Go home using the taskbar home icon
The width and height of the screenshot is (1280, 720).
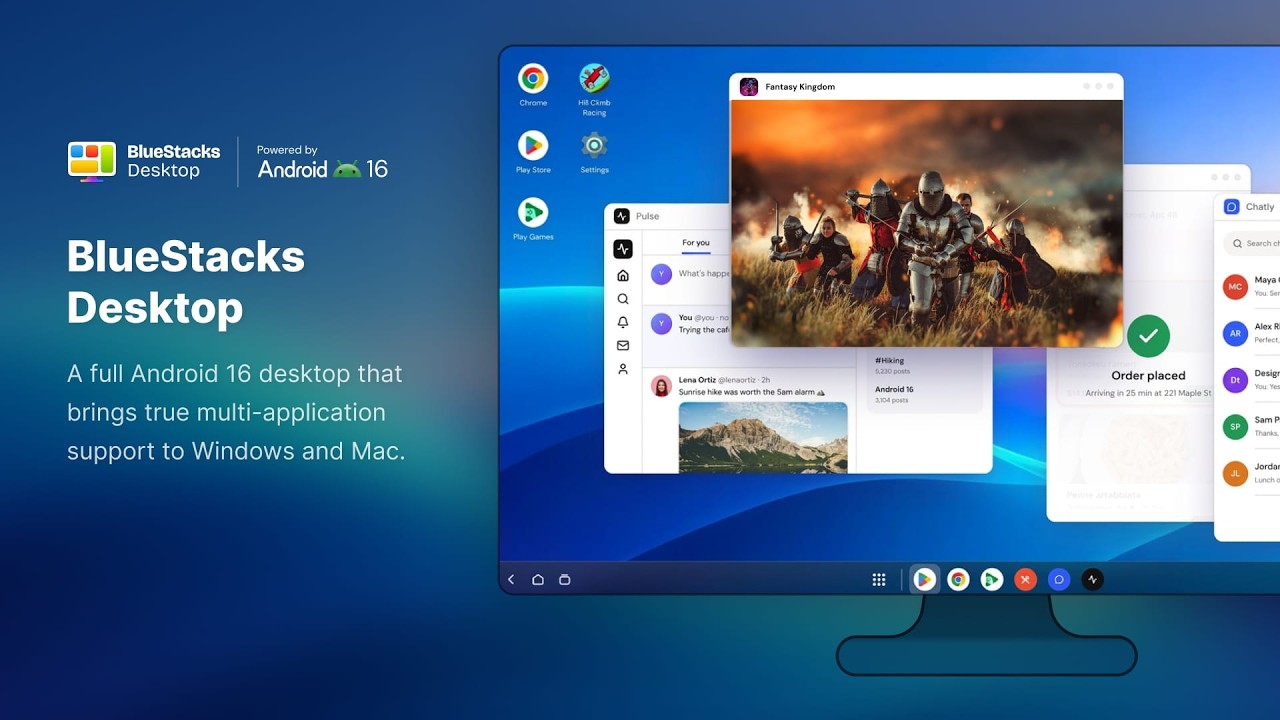[538, 580]
